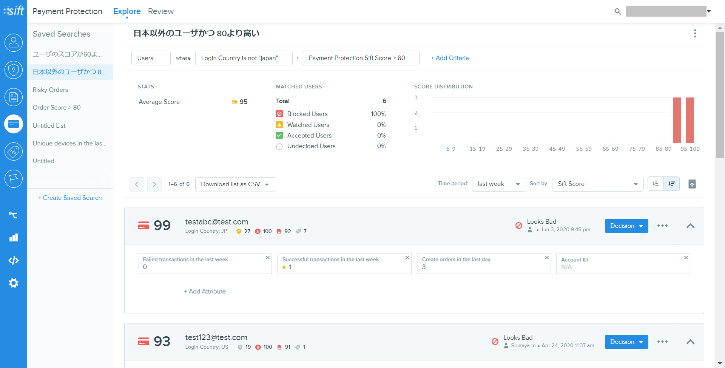
Task: Click the credit card icon beside score 99
Action: point(143,226)
